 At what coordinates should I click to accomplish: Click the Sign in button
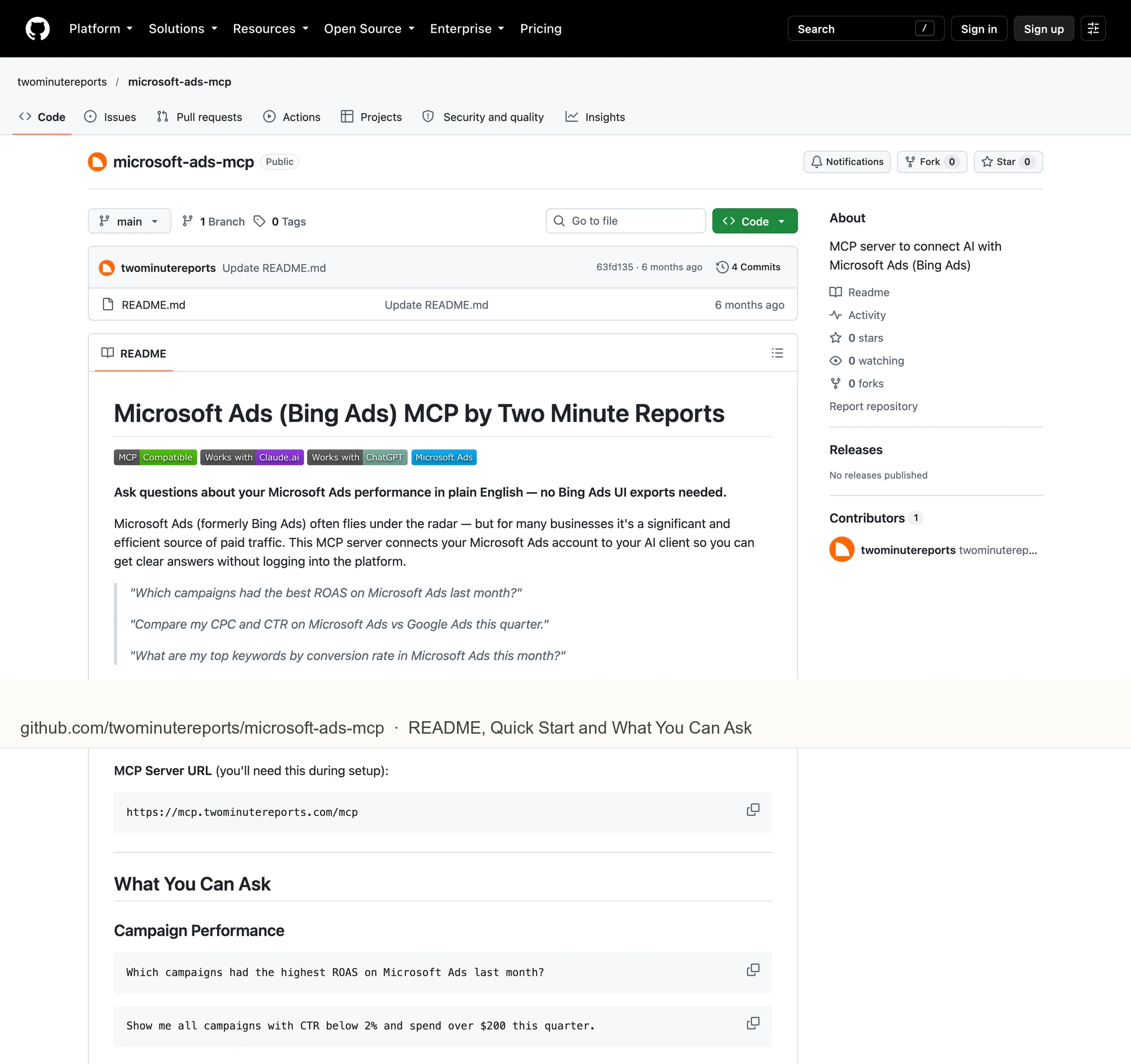click(978, 28)
